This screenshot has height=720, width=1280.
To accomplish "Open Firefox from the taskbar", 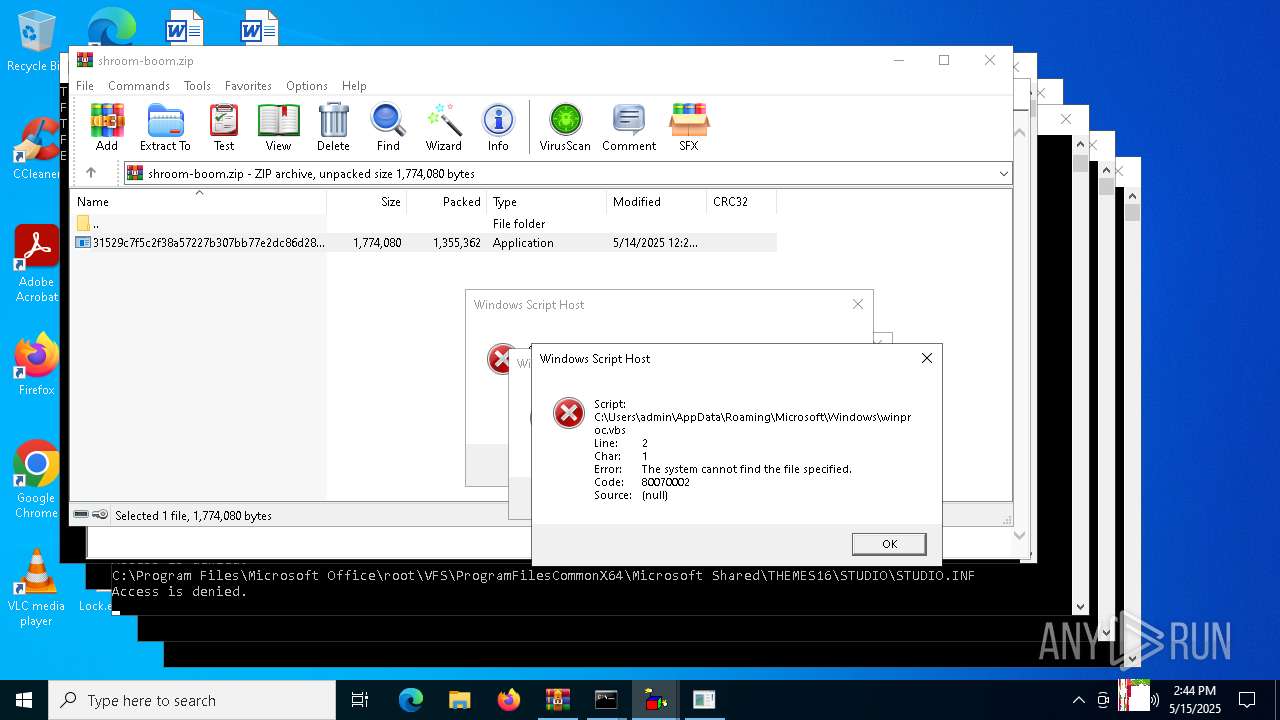I will click(509, 700).
